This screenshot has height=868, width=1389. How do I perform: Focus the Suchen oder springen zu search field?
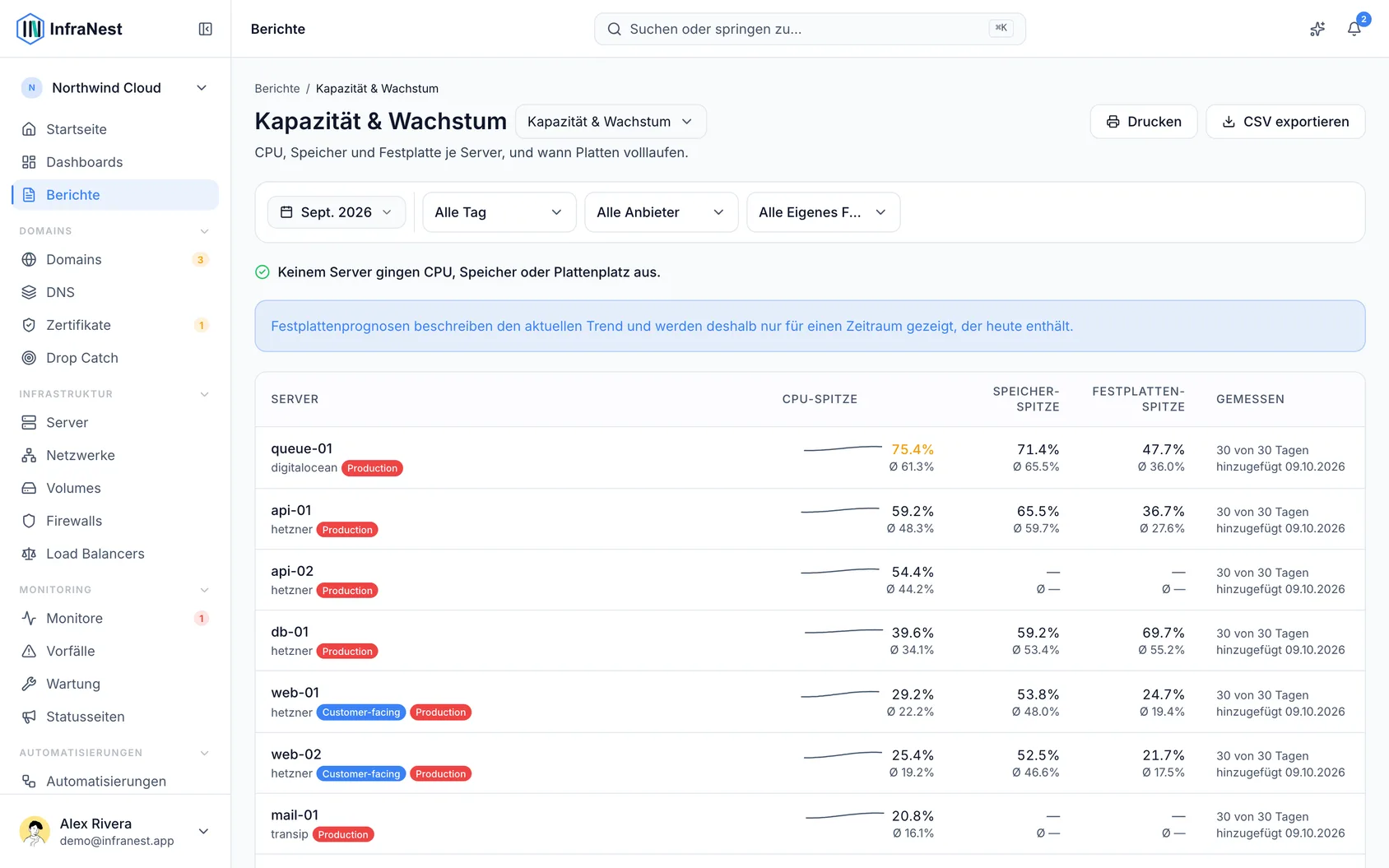click(x=810, y=29)
